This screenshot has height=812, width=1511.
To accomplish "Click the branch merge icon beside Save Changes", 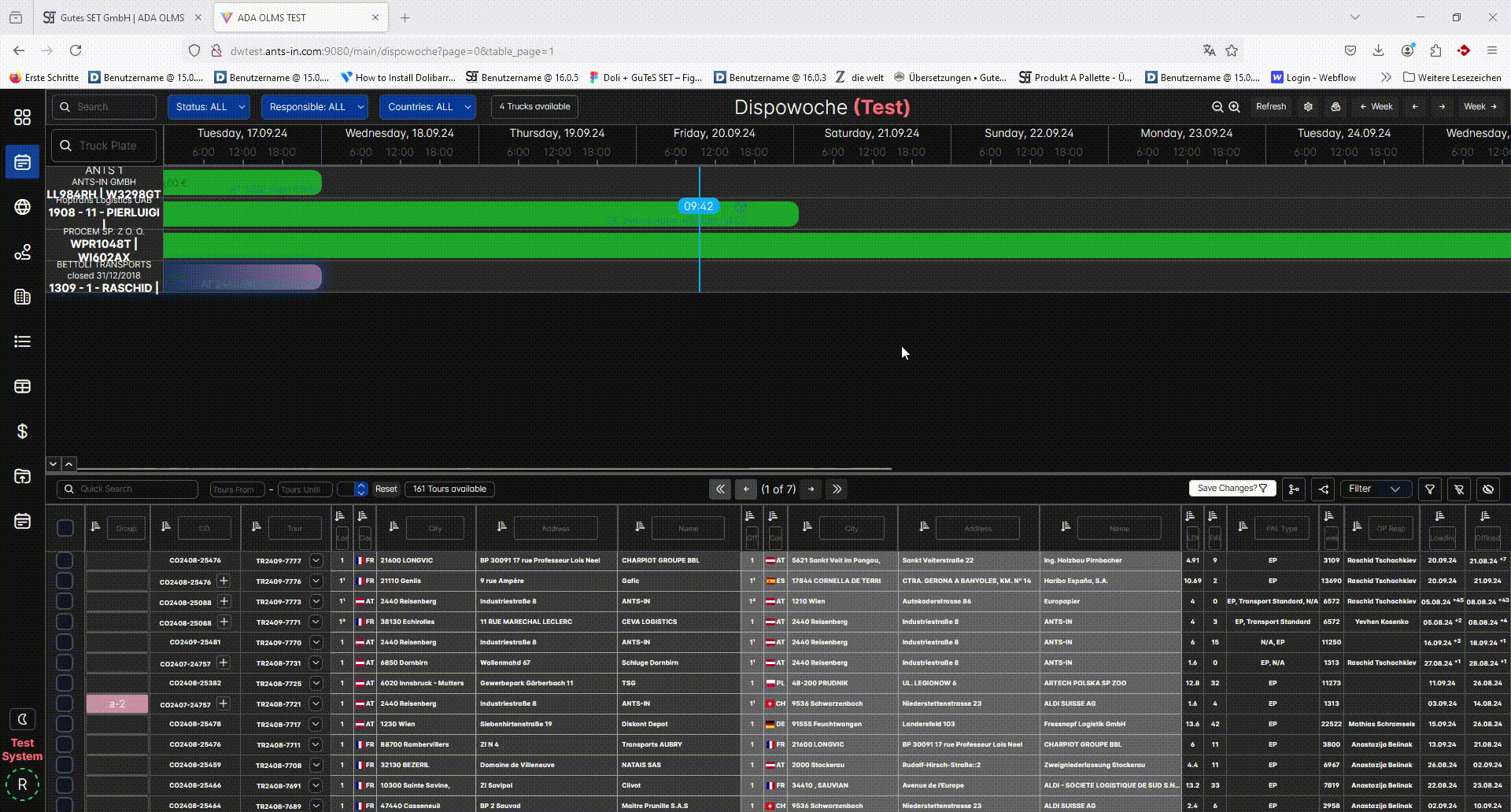I will [x=1294, y=489].
